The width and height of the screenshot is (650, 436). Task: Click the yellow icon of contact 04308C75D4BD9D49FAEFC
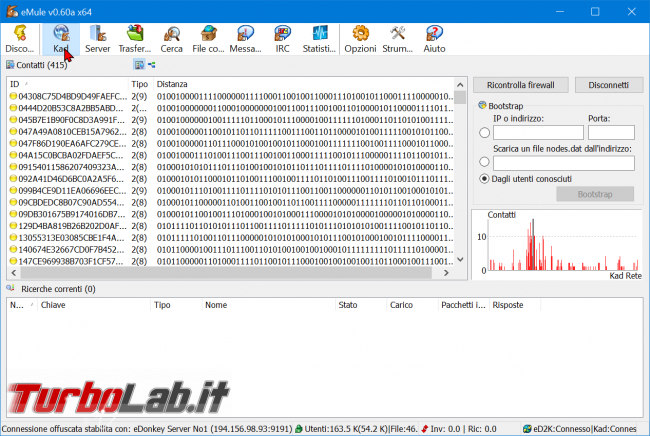point(13,96)
